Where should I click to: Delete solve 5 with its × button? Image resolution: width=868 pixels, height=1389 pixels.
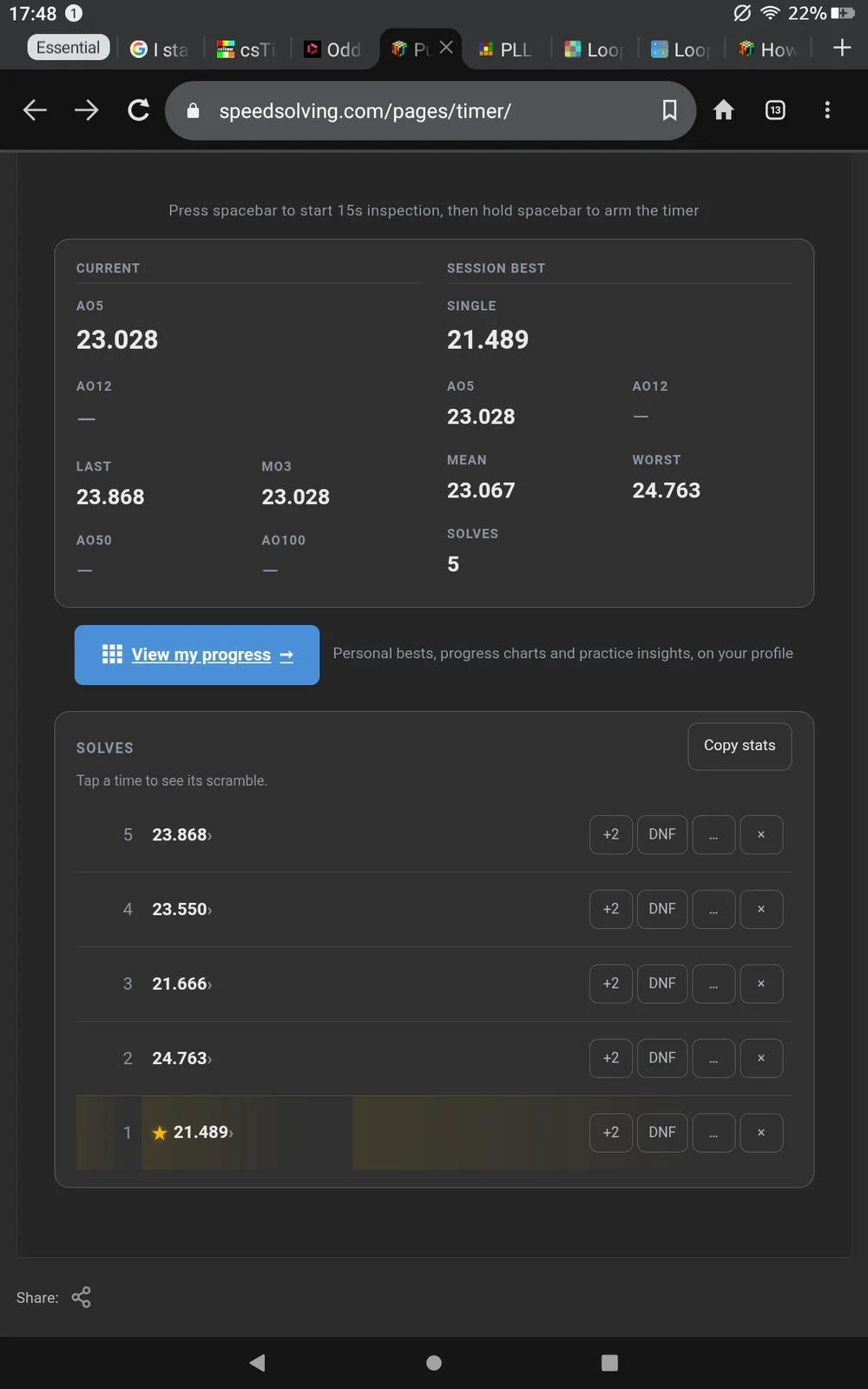point(761,834)
